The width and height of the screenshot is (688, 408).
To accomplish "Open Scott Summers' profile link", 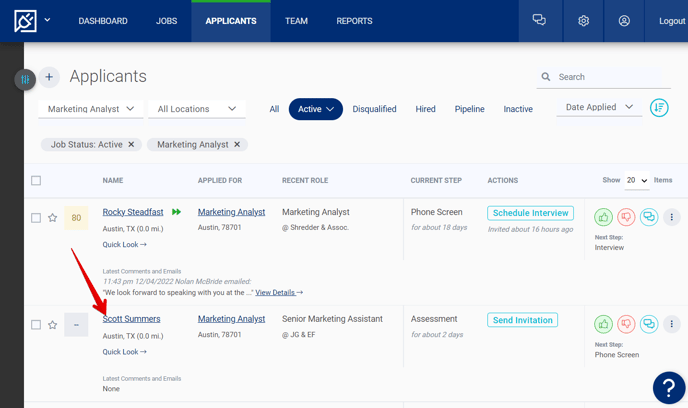I will pos(131,319).
